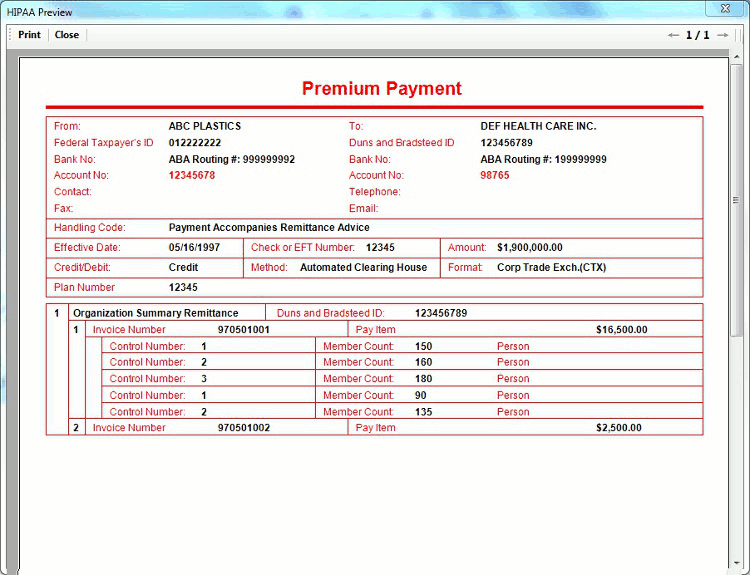
Task: Go to next page with right arrow
Action: point(722,35)
